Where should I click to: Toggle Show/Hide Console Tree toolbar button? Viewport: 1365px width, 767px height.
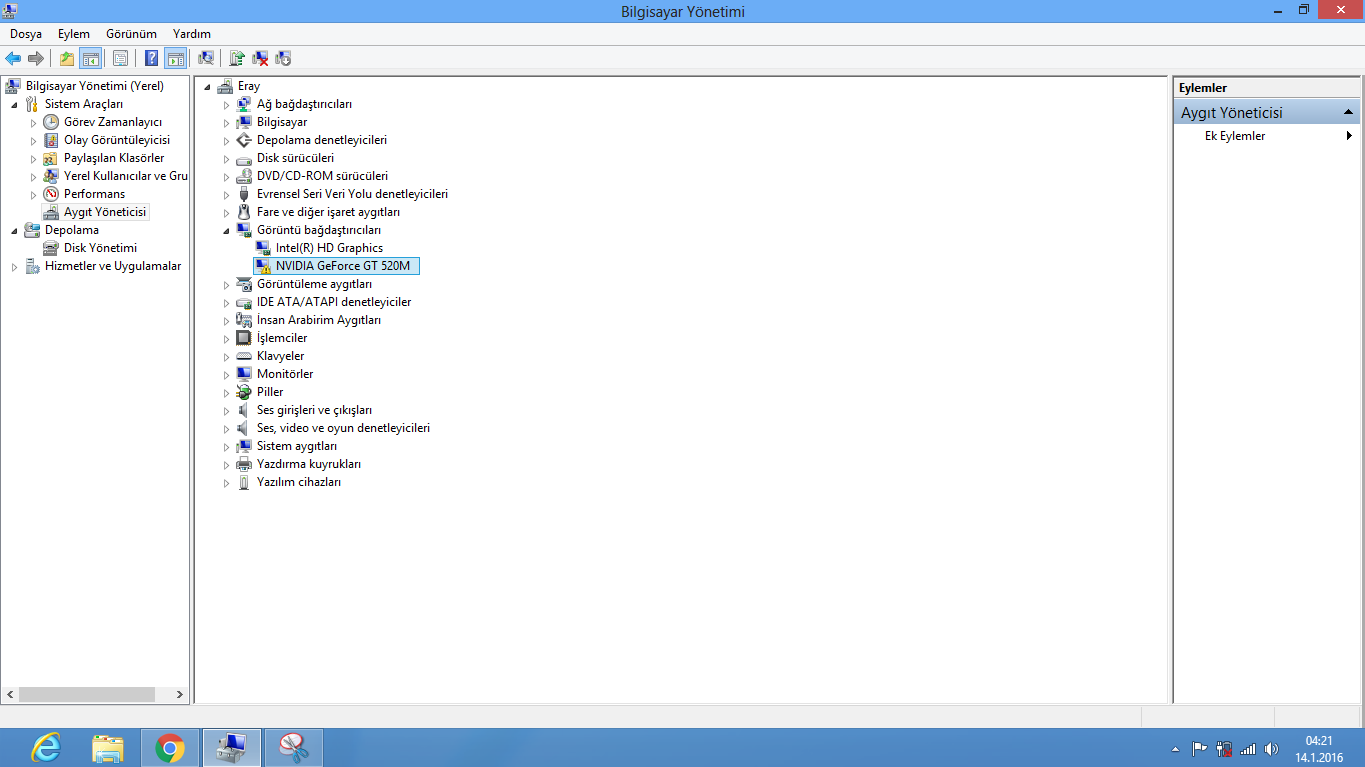click(x=90, y=58)
